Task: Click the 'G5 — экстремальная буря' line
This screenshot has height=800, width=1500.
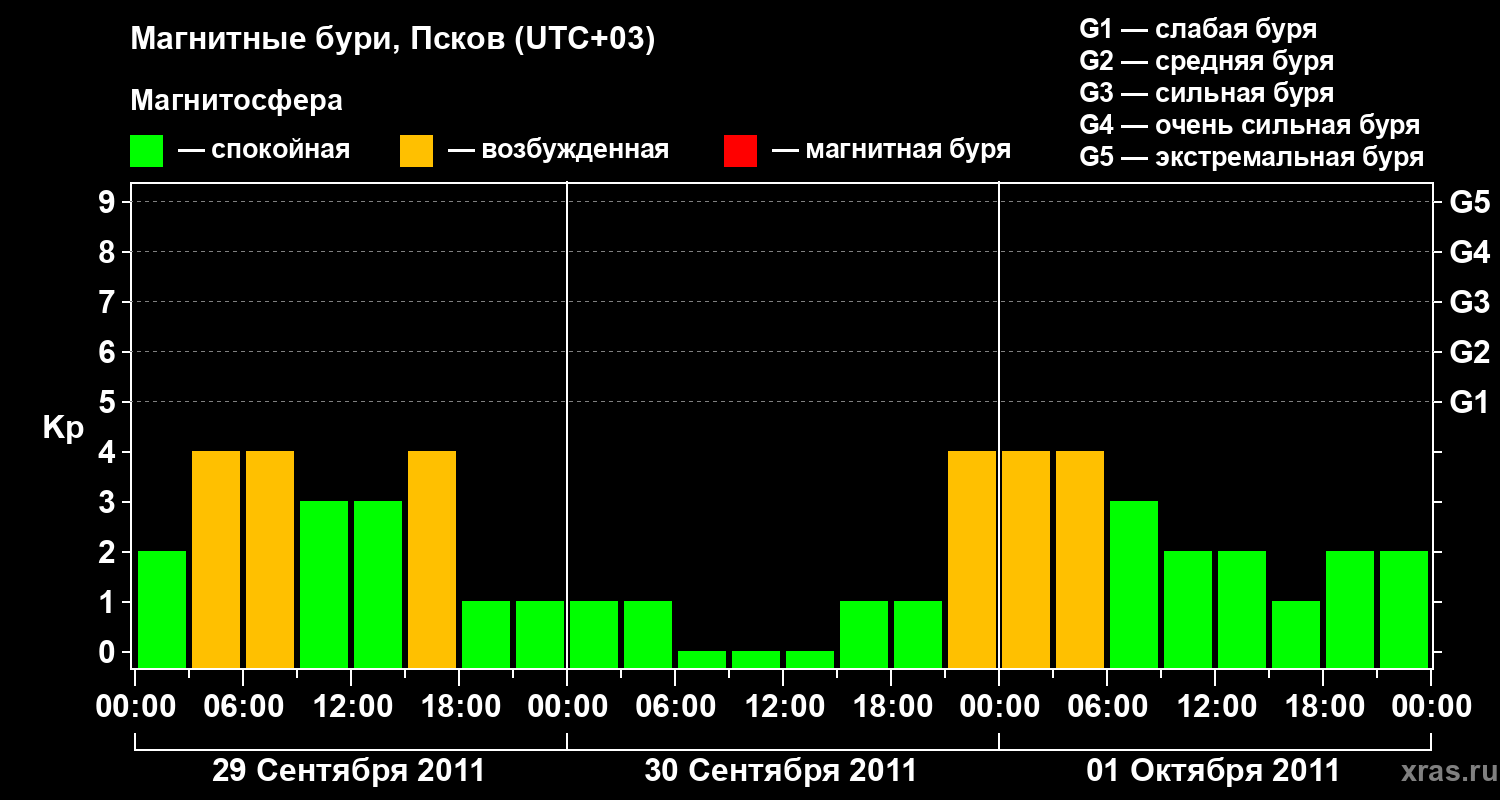Action: point(1251,157)
